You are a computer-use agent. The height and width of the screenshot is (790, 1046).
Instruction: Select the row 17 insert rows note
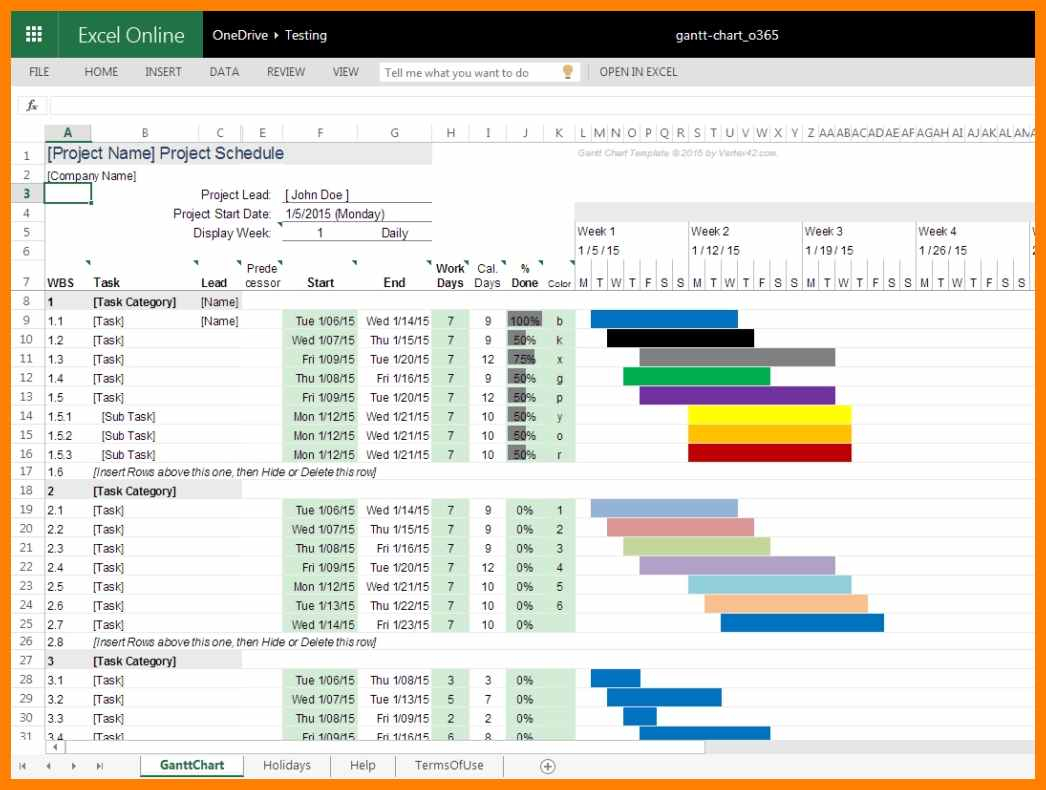point(234,472)
